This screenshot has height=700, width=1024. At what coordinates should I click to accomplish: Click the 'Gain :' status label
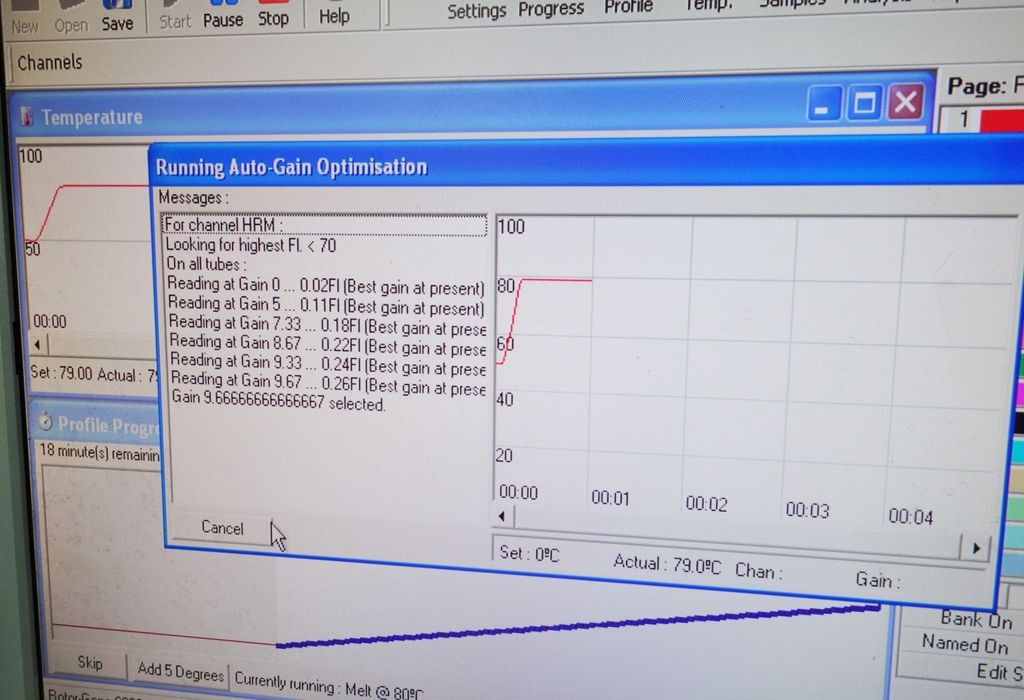pyautogui.click(x=878, y=580)
